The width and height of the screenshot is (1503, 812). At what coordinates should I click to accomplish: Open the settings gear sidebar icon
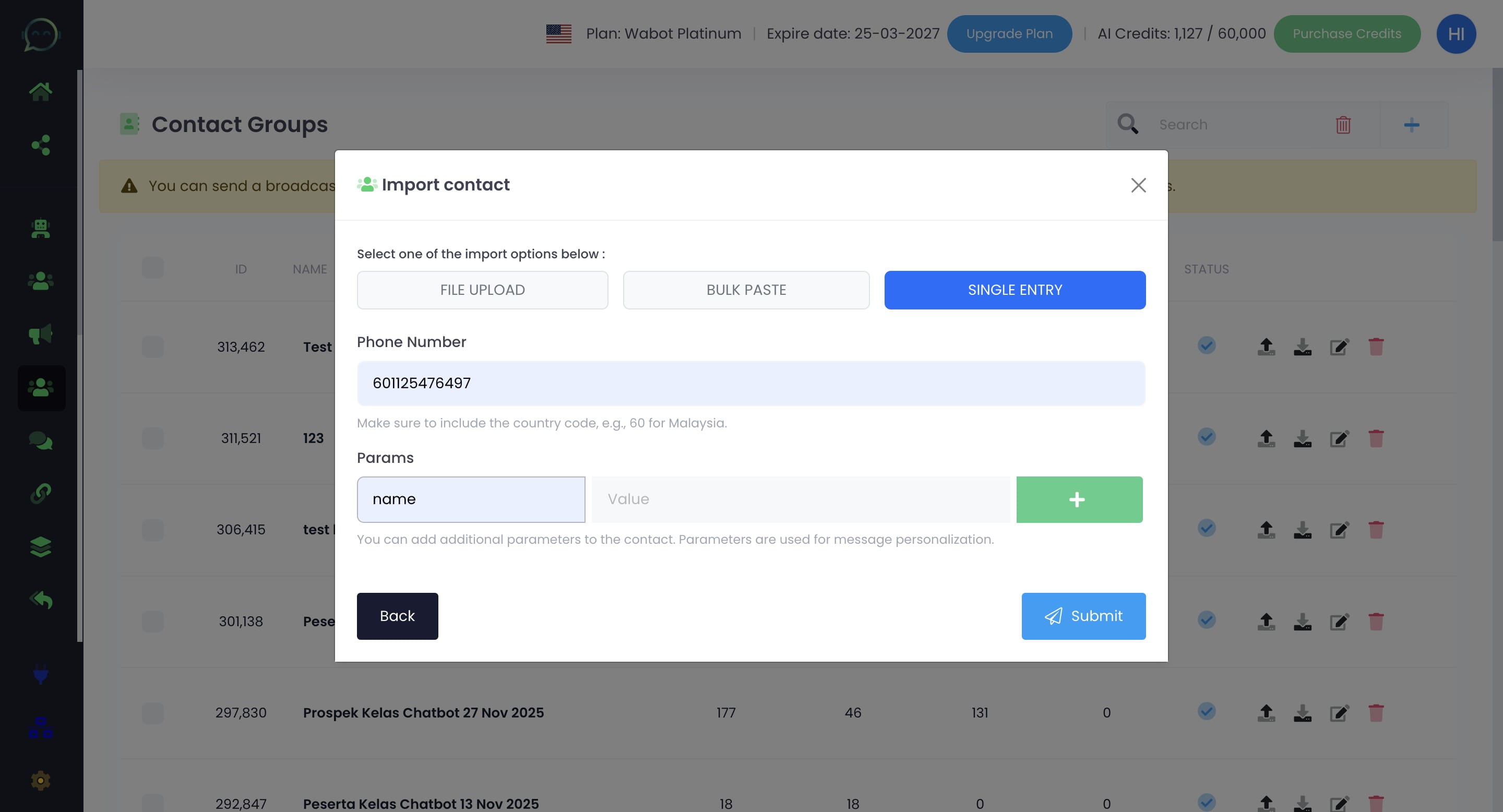coord(40,781)
